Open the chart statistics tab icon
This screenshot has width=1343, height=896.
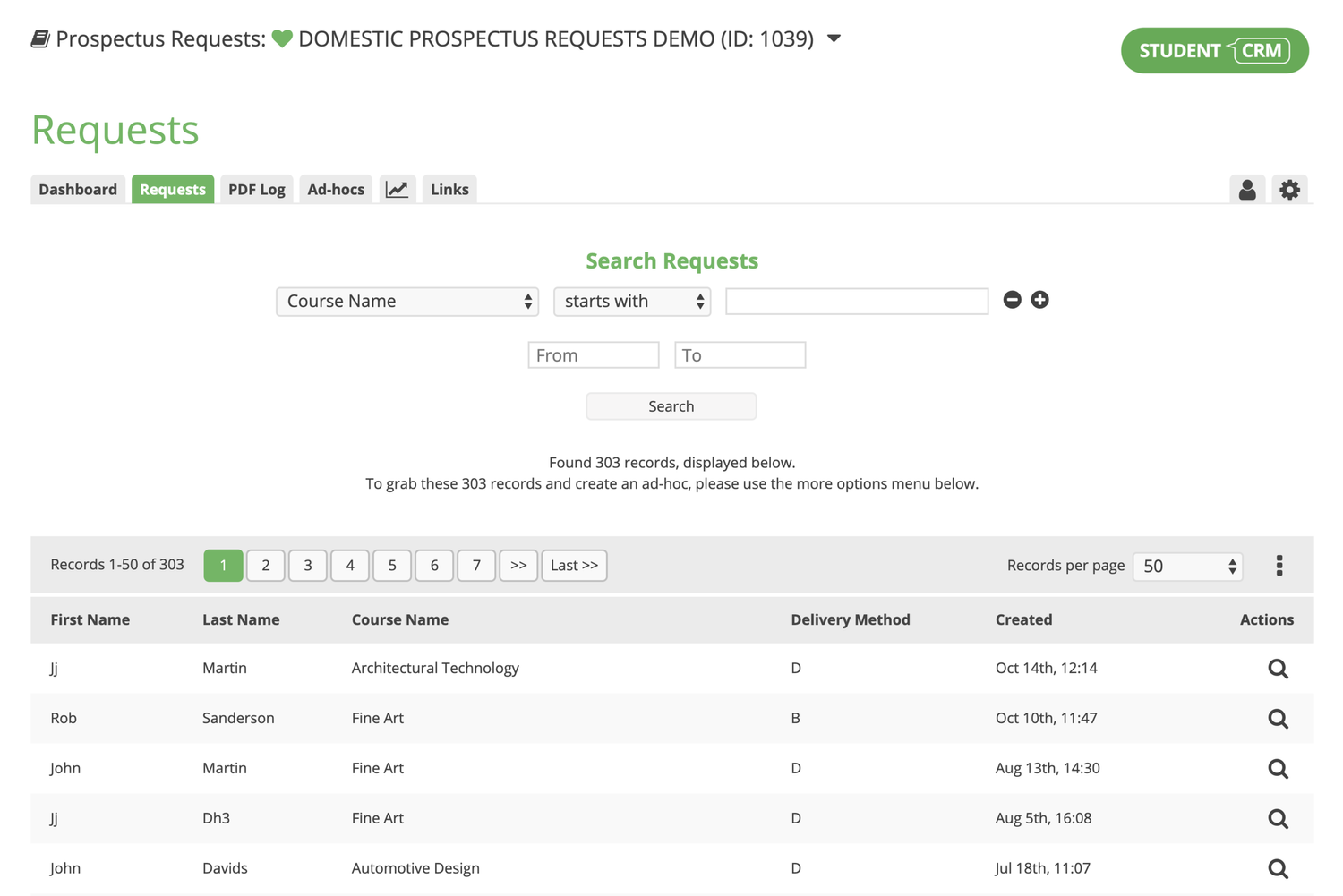click(398, 189)
